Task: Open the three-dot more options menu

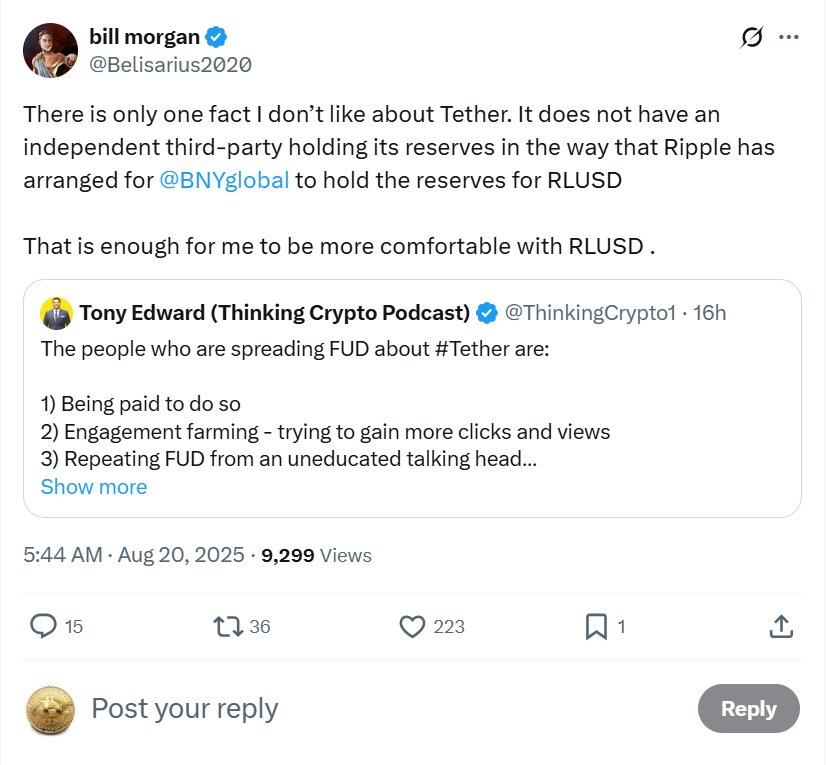Action: [x=789, y=38]
